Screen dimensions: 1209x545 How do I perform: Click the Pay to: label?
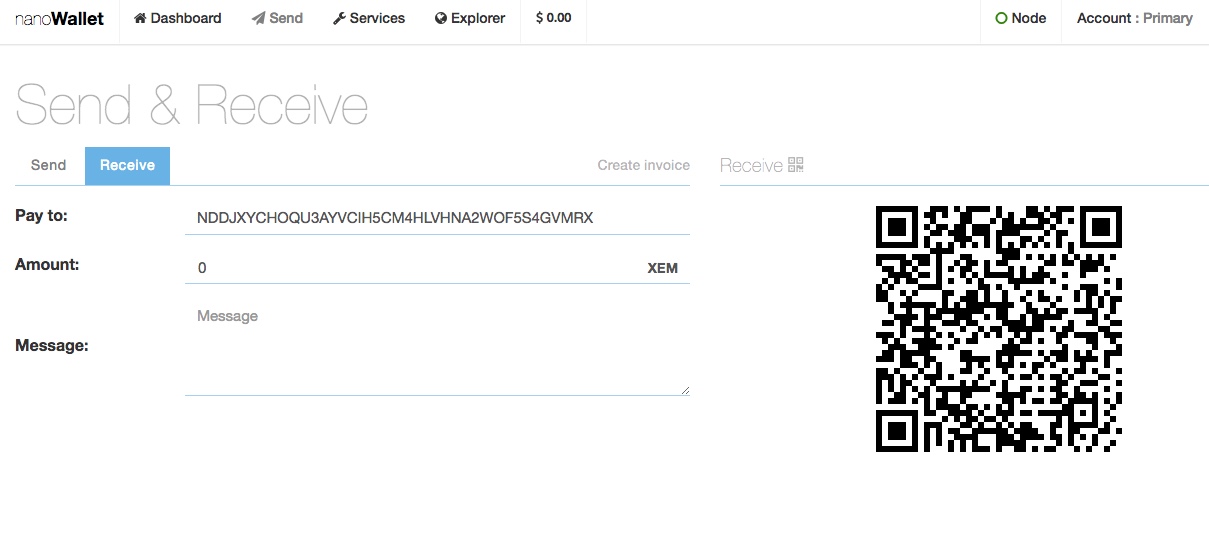(41, 215)
